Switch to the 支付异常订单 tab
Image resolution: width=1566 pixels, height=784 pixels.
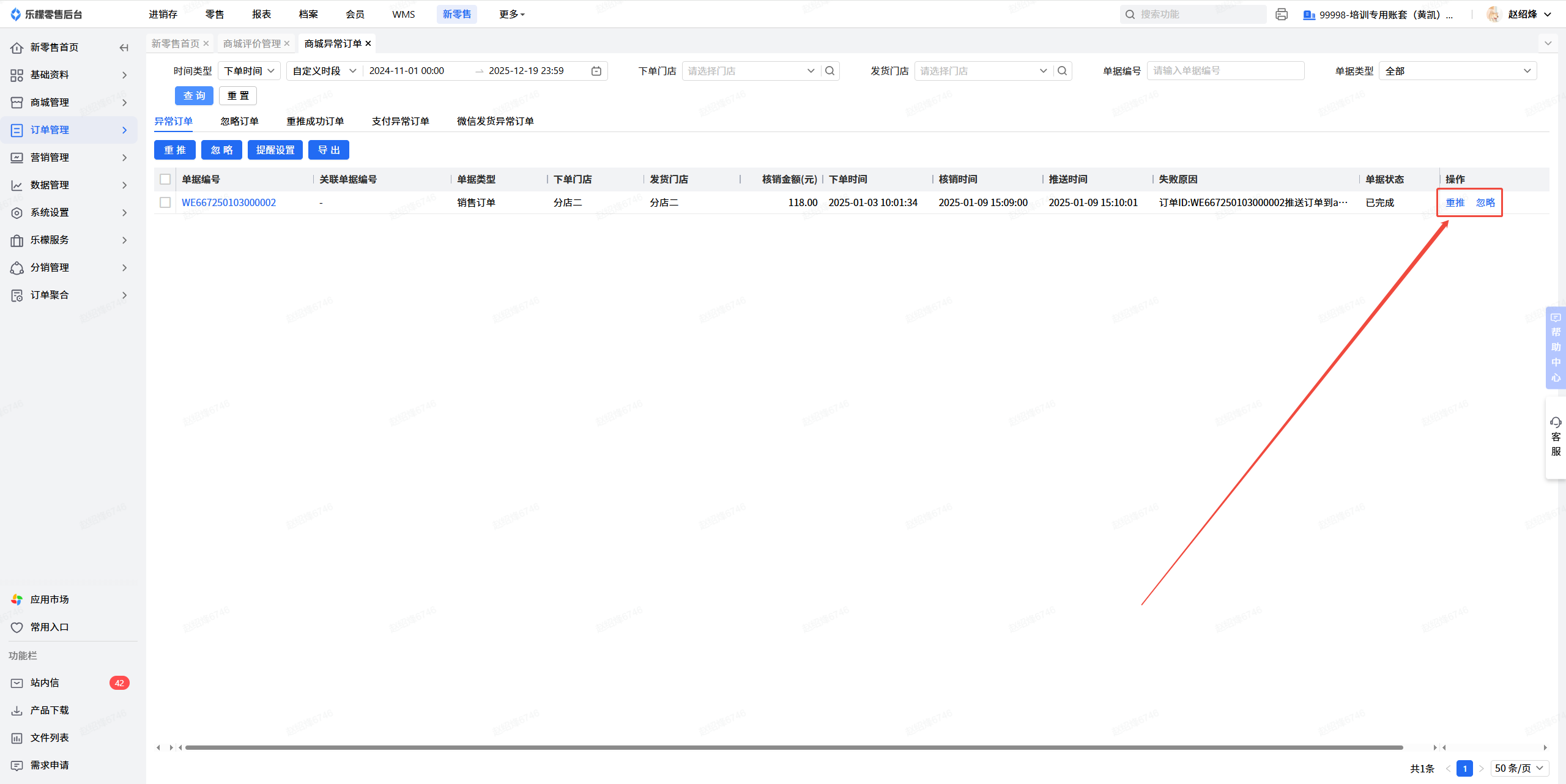click(x=400, y=121)
